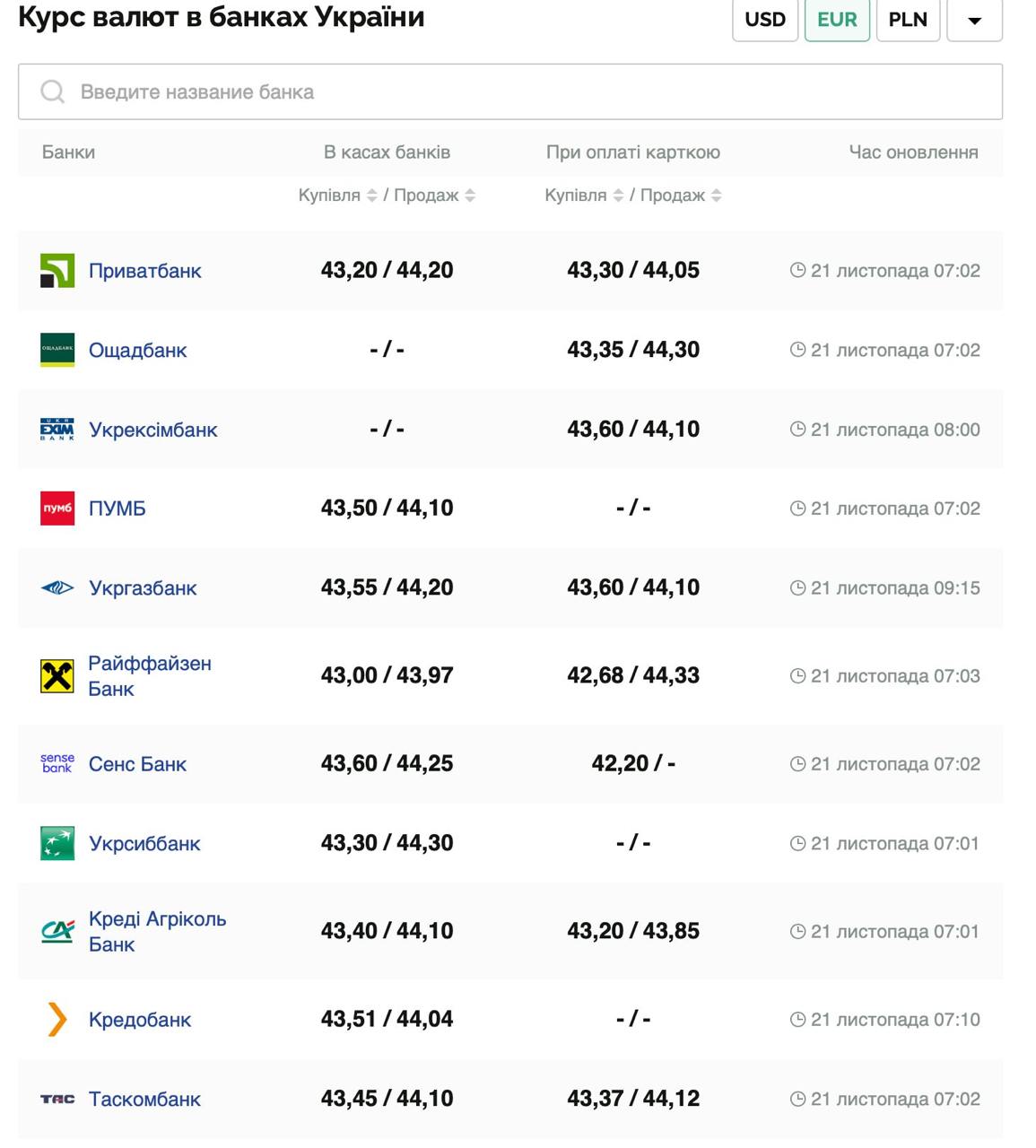Screen dimensions: 1036x1148
Task: Focus the bank name search field
Action: 509,91
